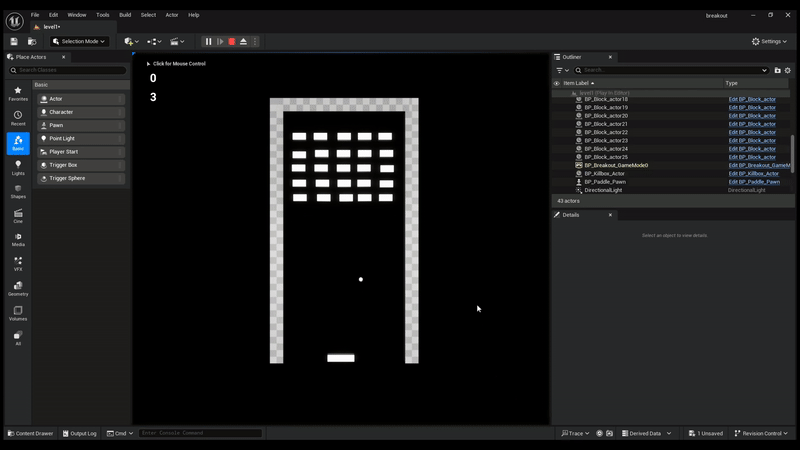This screenshot has height=450, width=800.
Task: Save the current level with the disk icon
Action: (14, 41)
